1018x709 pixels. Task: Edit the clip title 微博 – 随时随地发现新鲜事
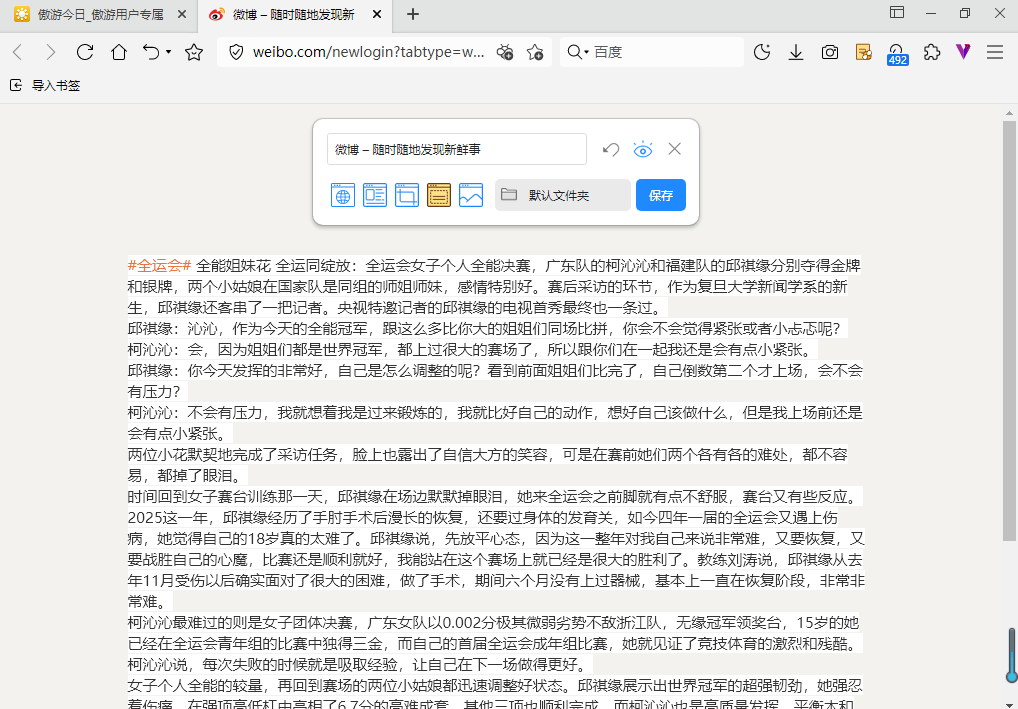(457, 149)
